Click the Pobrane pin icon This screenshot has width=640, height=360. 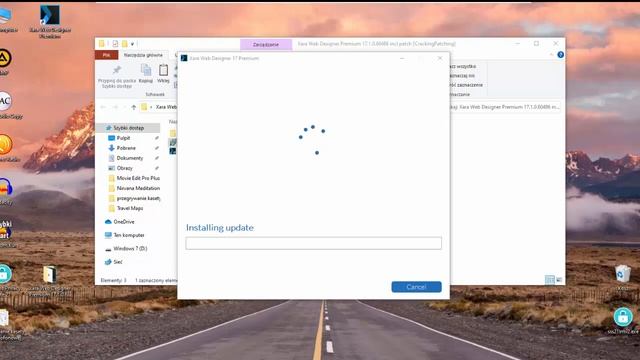pyautogui.click(x=157, y=148)
